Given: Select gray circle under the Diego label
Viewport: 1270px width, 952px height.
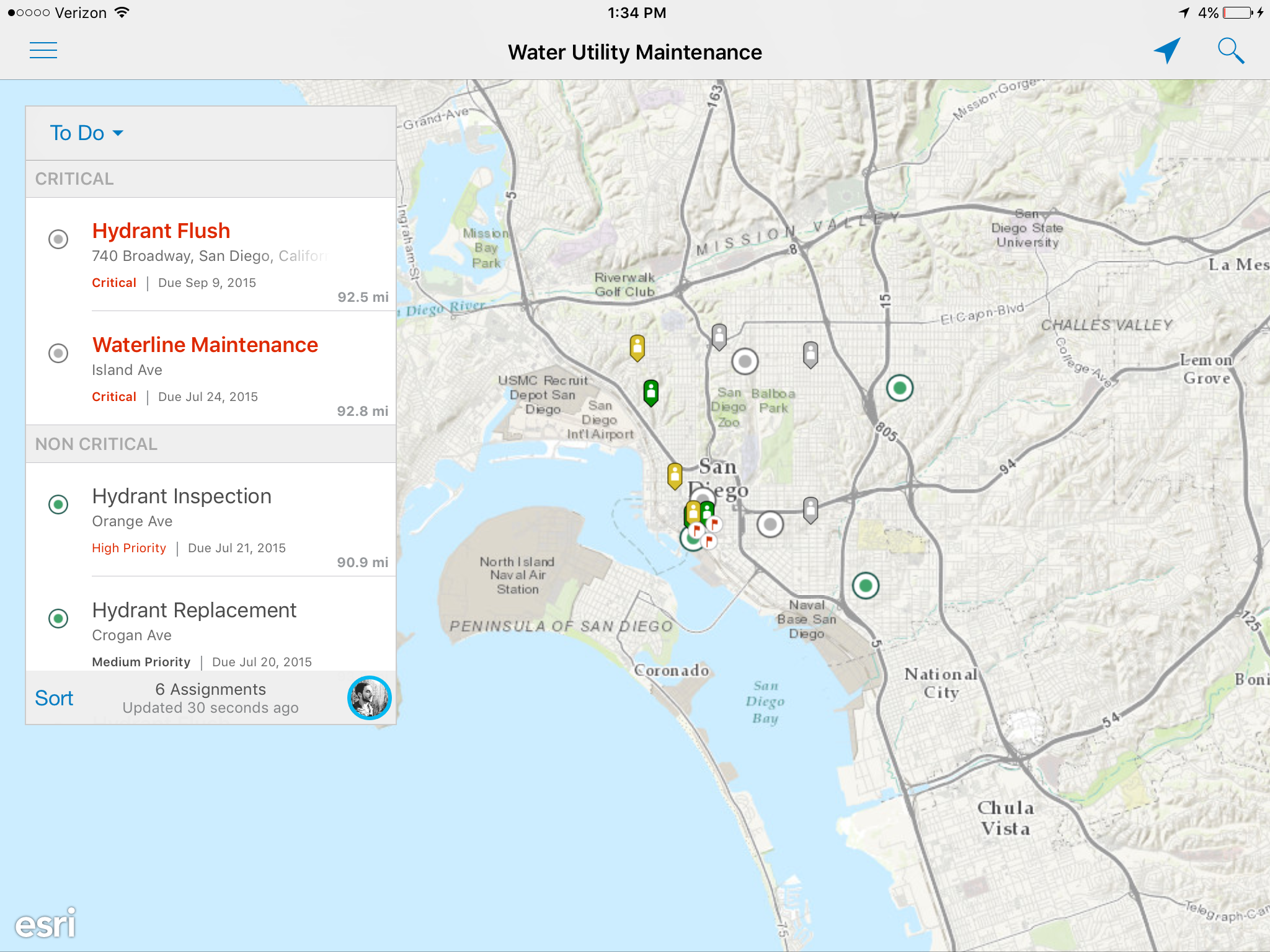Looking at the screenshot, I should 703,495.
